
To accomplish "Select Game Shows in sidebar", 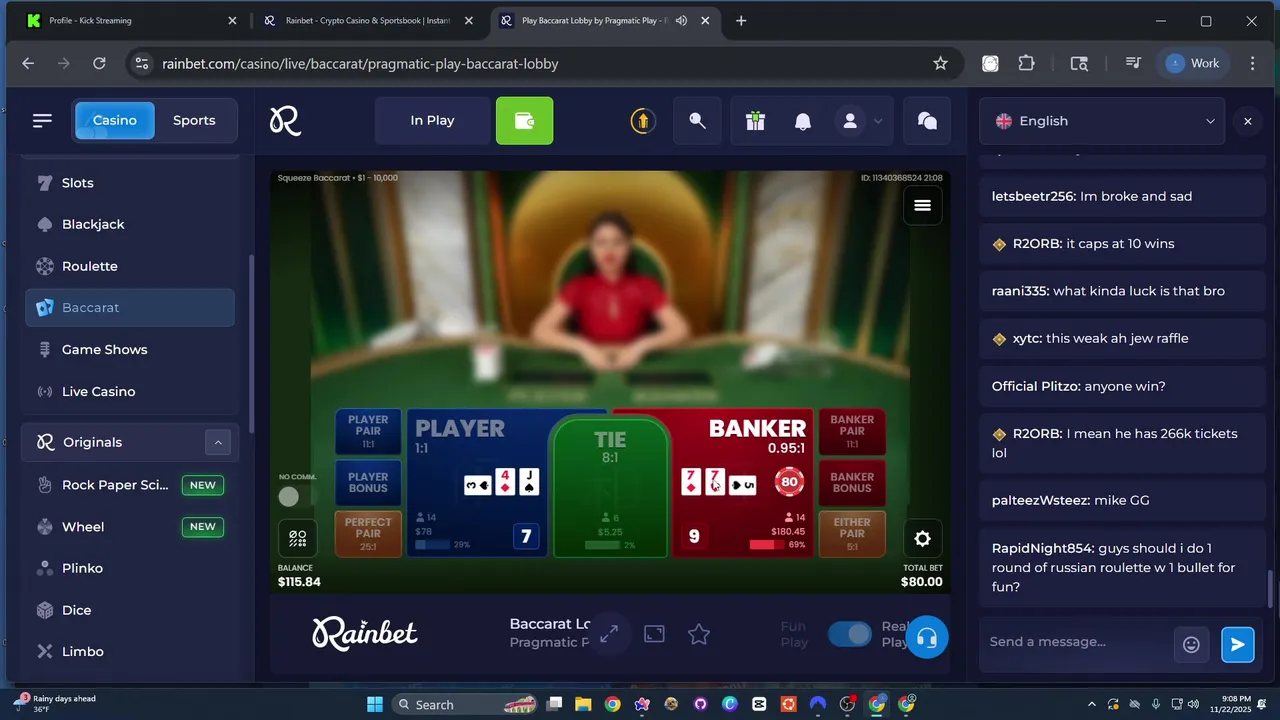I will coord(130,349).
